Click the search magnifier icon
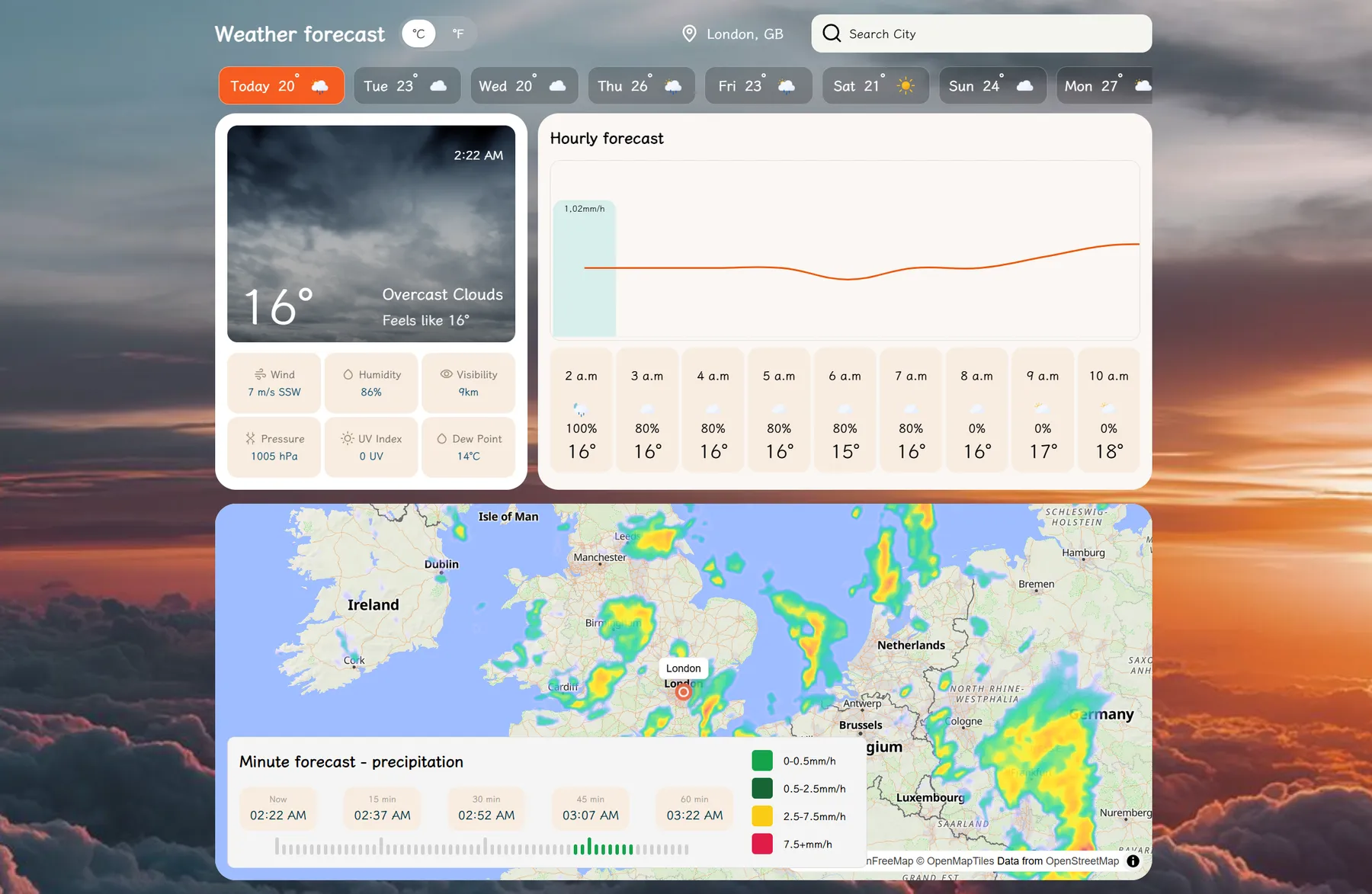Screen dimensions: 1372x894 click(x=832, y=34)
